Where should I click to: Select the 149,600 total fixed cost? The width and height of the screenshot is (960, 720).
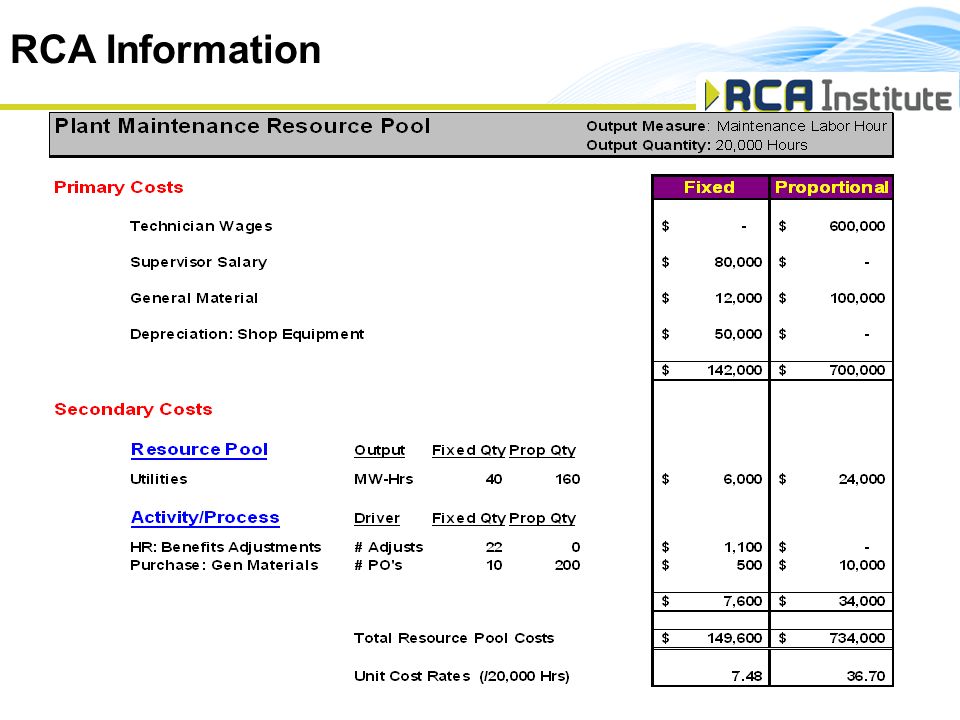tap(735, 638)
